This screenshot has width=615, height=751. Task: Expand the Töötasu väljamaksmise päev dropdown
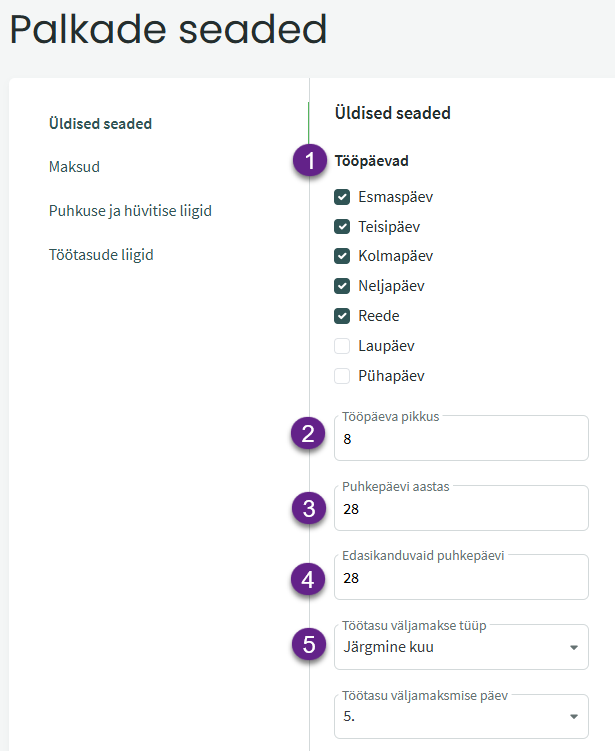coord(461,716)
